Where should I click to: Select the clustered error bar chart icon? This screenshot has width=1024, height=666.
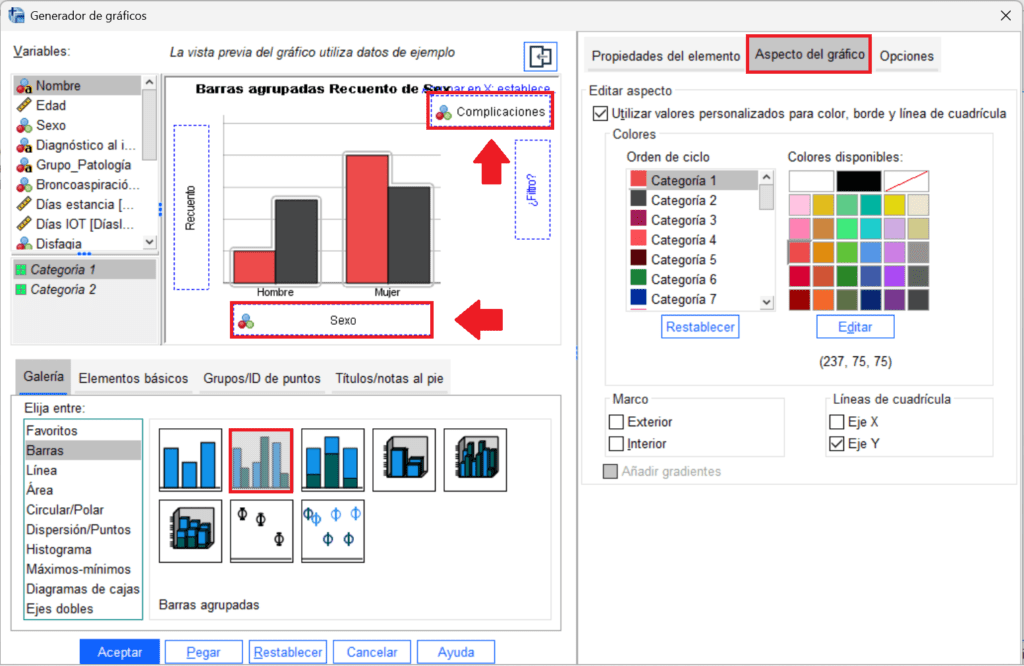332,531
